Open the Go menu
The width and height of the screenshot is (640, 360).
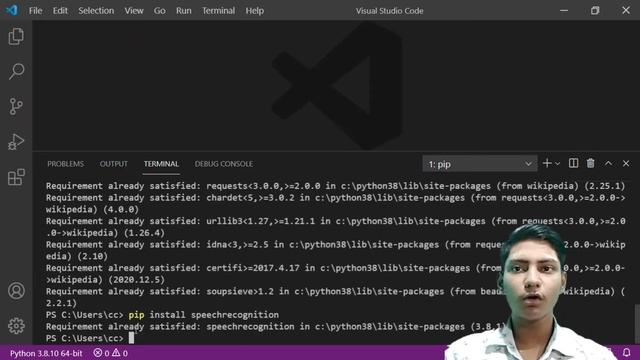click(x=159, y=11)
